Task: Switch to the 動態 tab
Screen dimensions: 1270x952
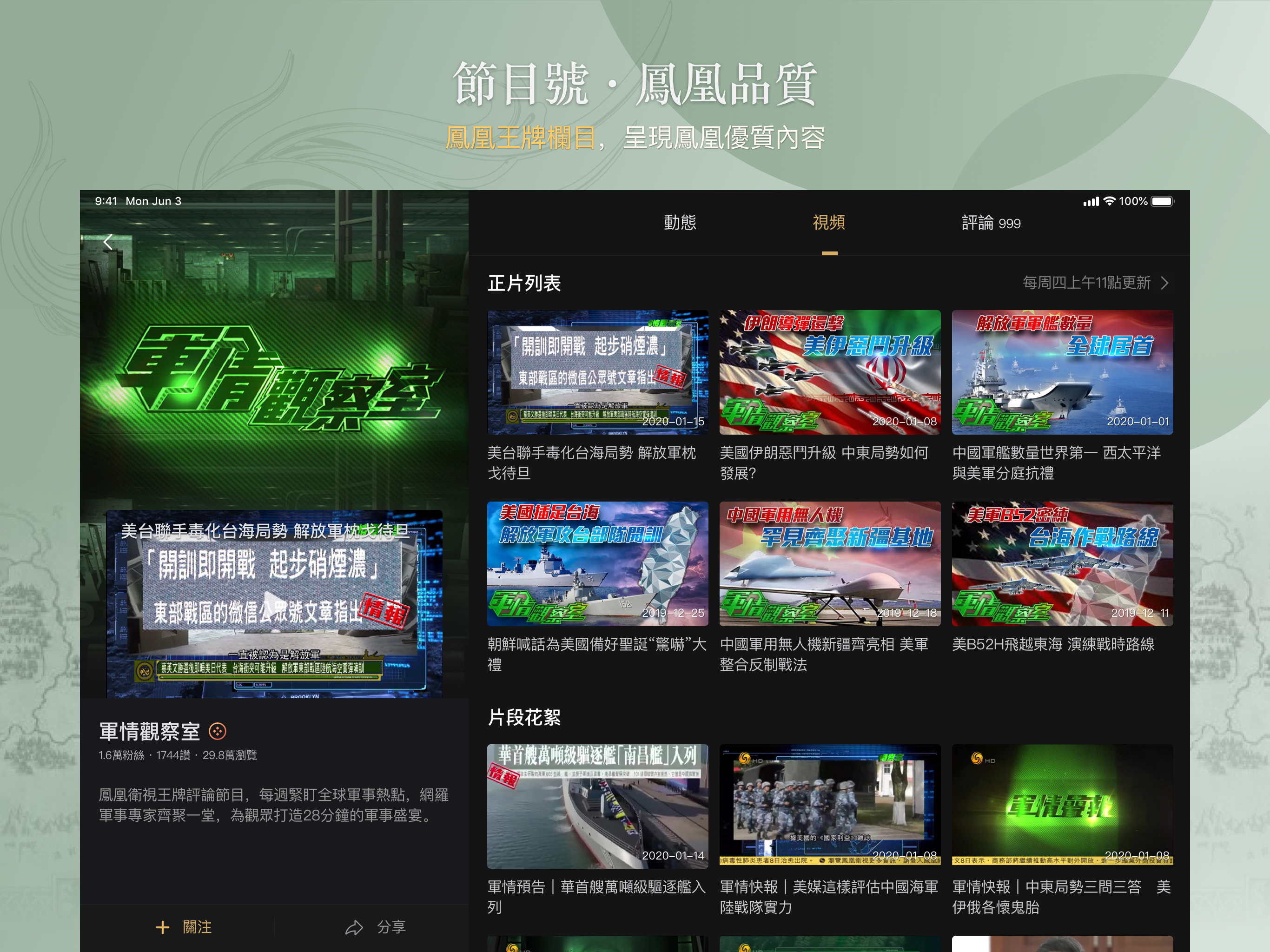Action: coord(680,223)
